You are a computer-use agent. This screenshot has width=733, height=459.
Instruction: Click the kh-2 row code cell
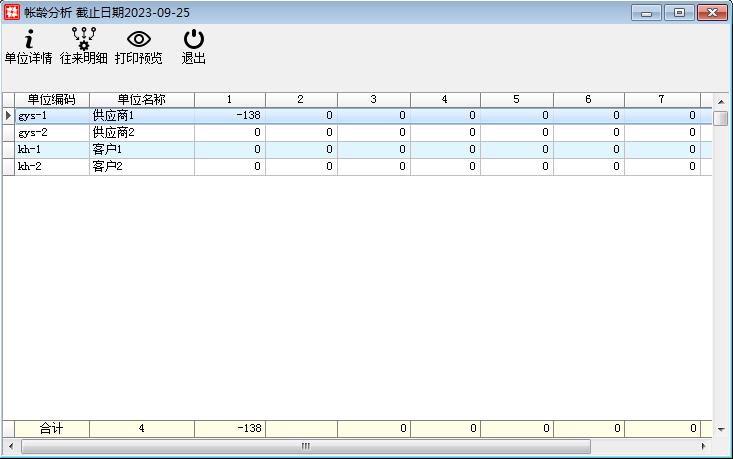coord(52,167)
